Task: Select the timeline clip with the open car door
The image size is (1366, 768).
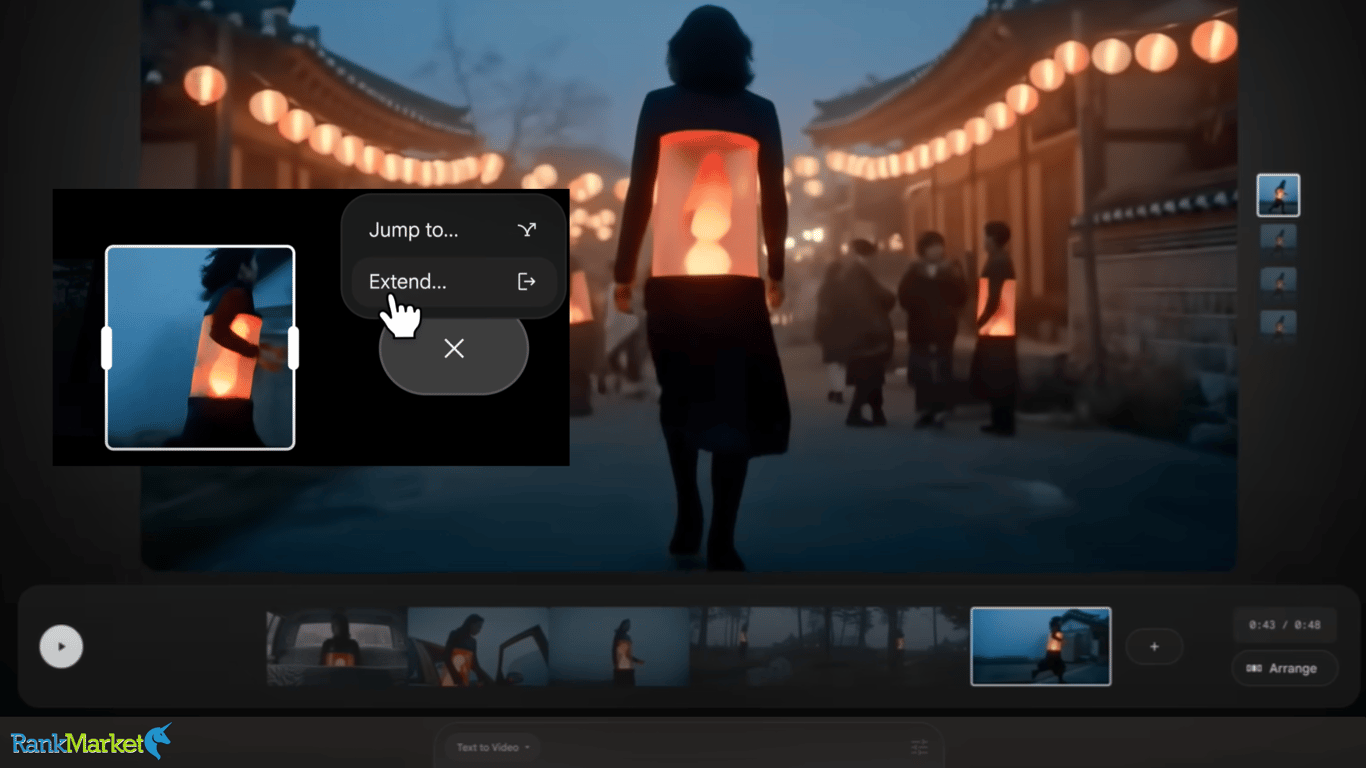Action: point(478,647)
